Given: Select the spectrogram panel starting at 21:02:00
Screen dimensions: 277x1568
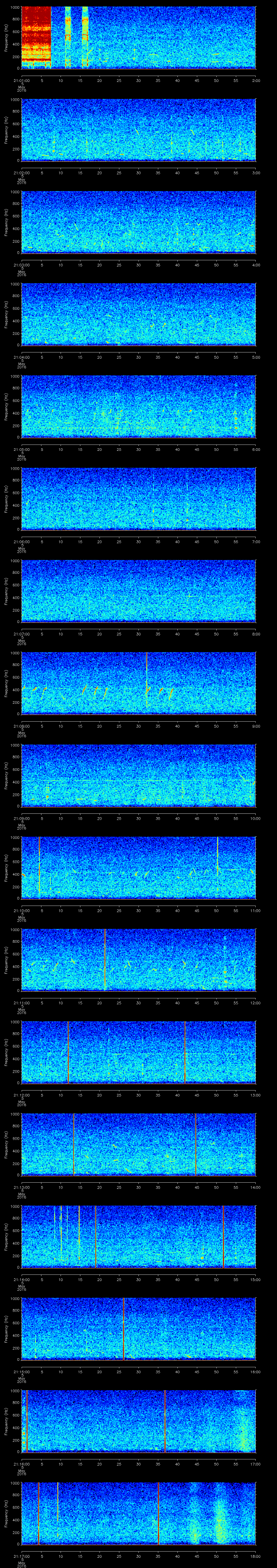Looking at the screenshot, I should 138,130.
